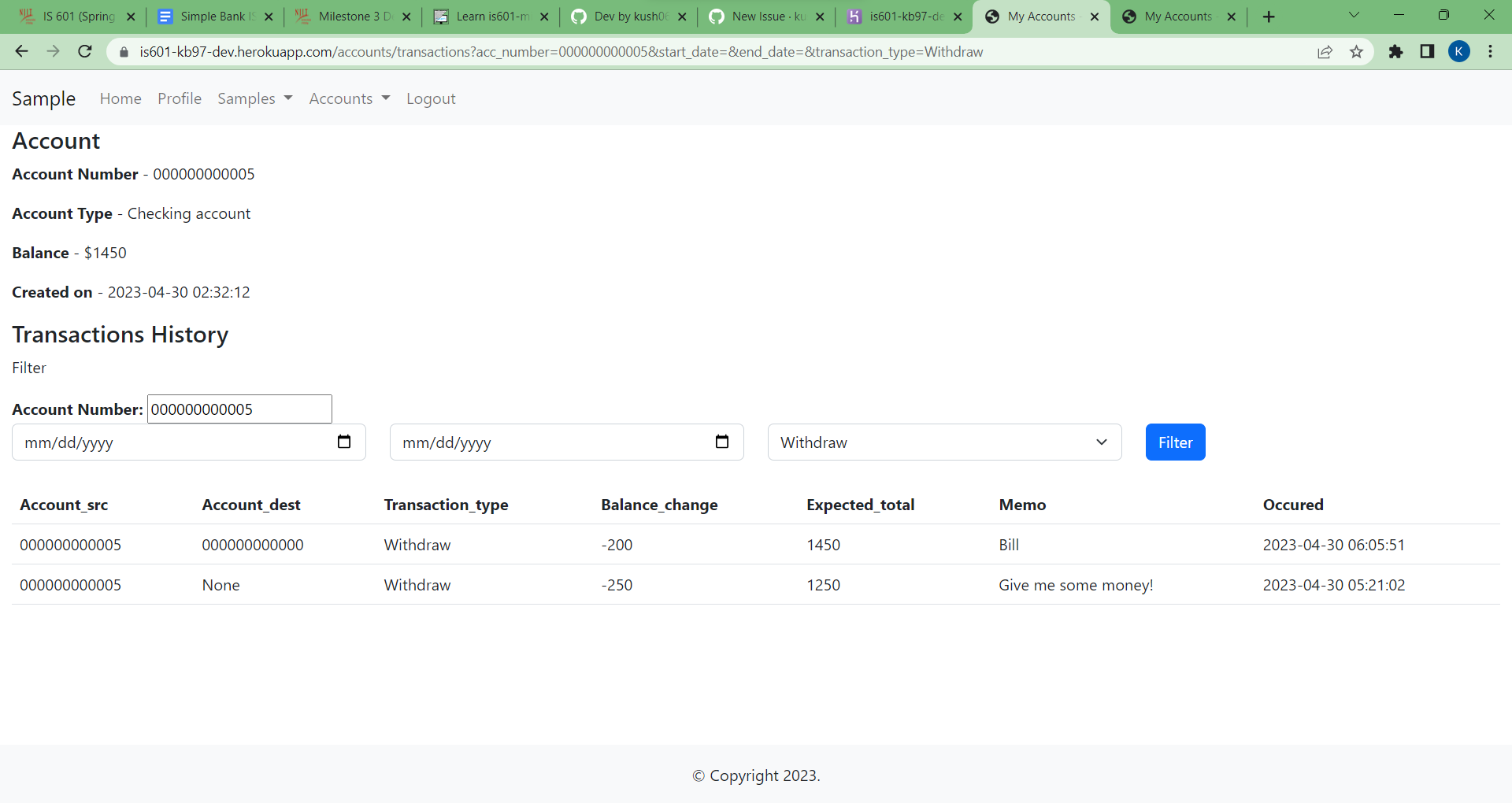Bookmark the page using the star icon
The height and width of the screenshot is (803, 1512).
(1356, 51)
